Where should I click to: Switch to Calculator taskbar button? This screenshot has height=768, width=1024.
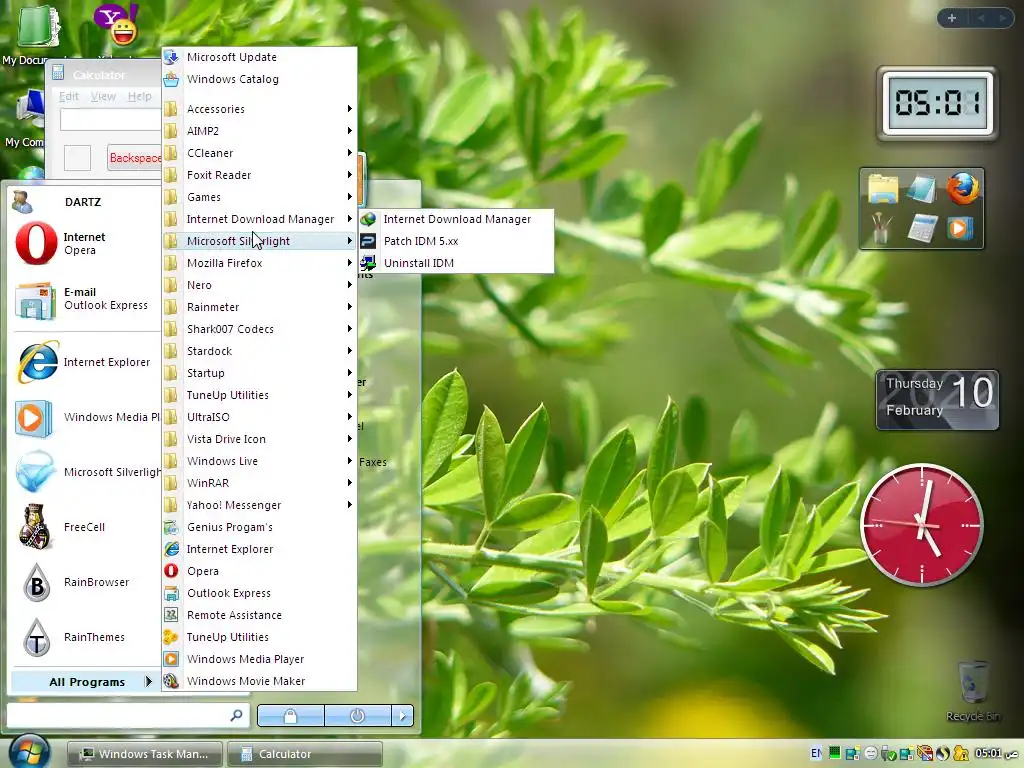coord(304,754)
